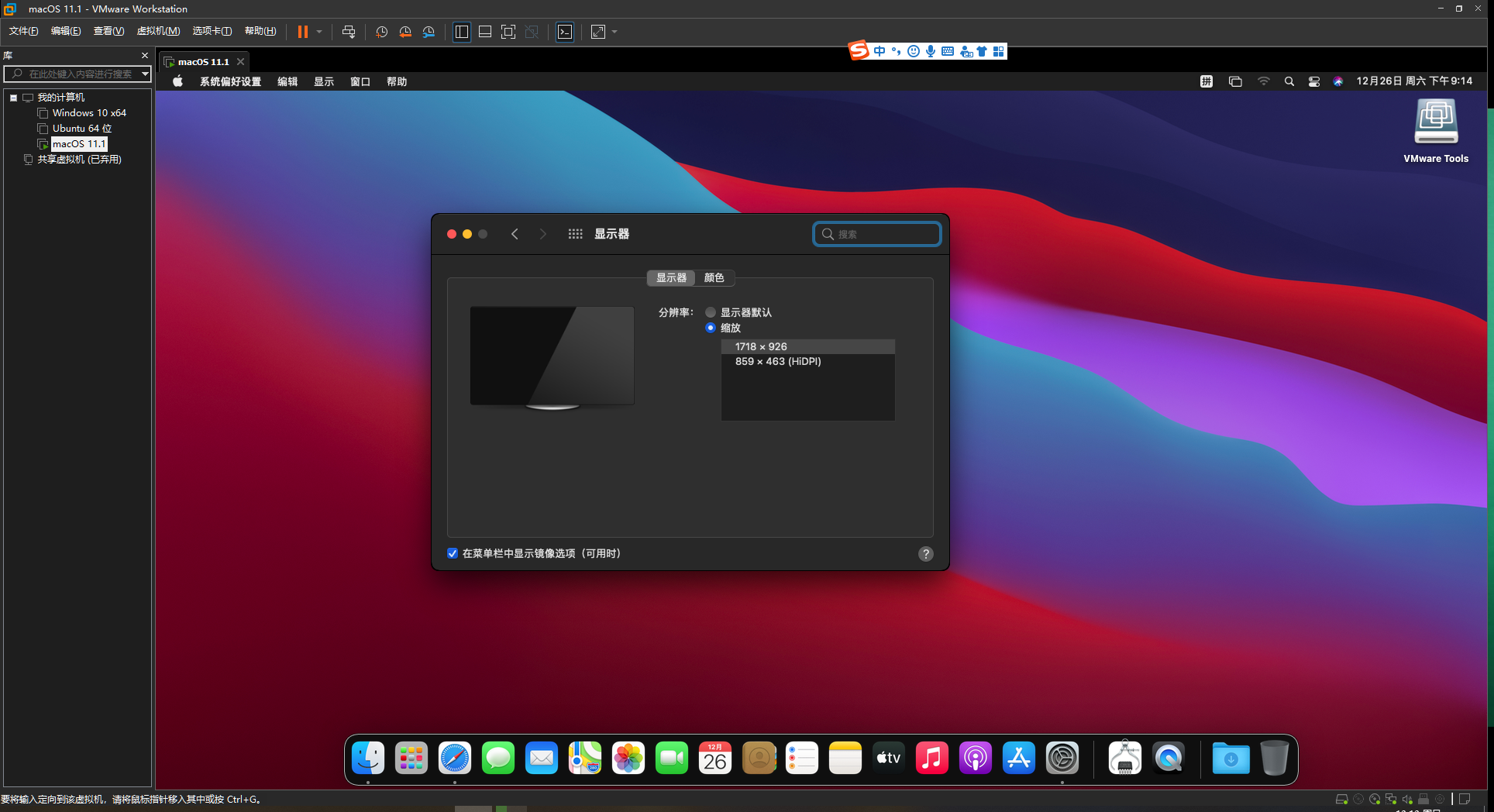
Task: Open the 系统偏好设置 menu
Action: tap(230, 81)
